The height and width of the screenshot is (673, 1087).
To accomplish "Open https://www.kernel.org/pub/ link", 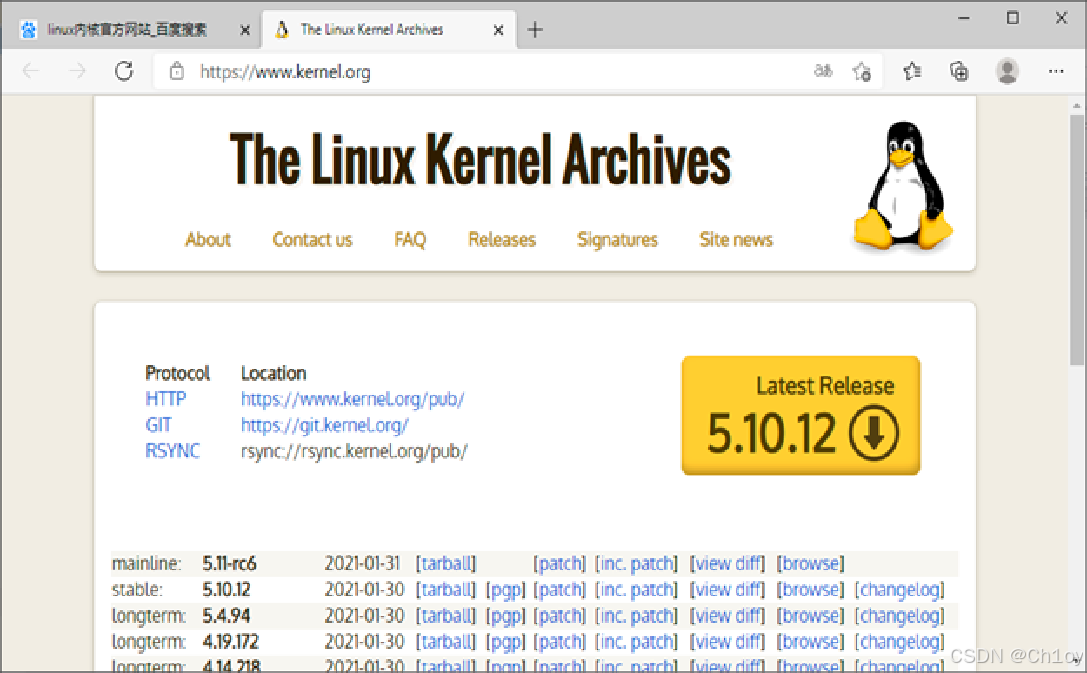I will [x=353, y=399].
